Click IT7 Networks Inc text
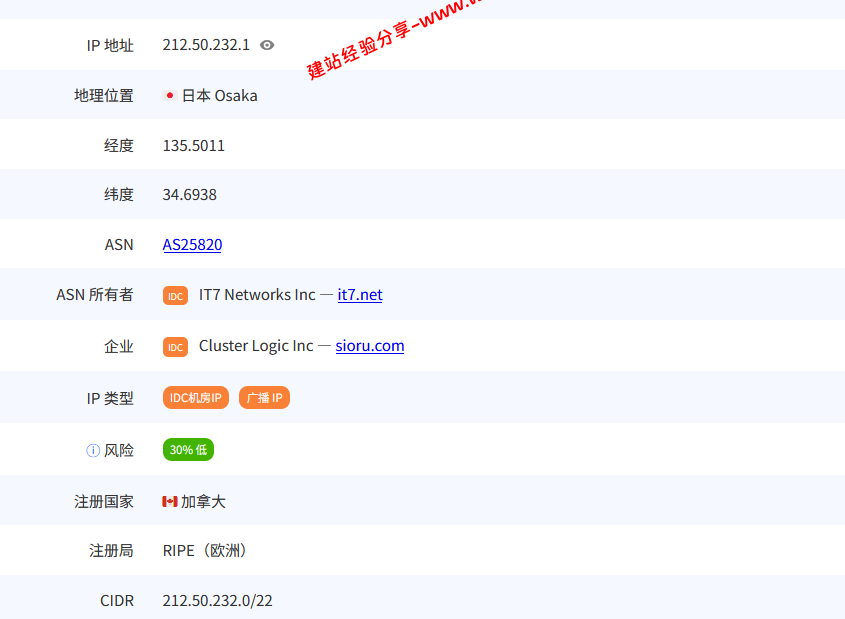This screenshot has height=619, width=845. coord(257,295)
